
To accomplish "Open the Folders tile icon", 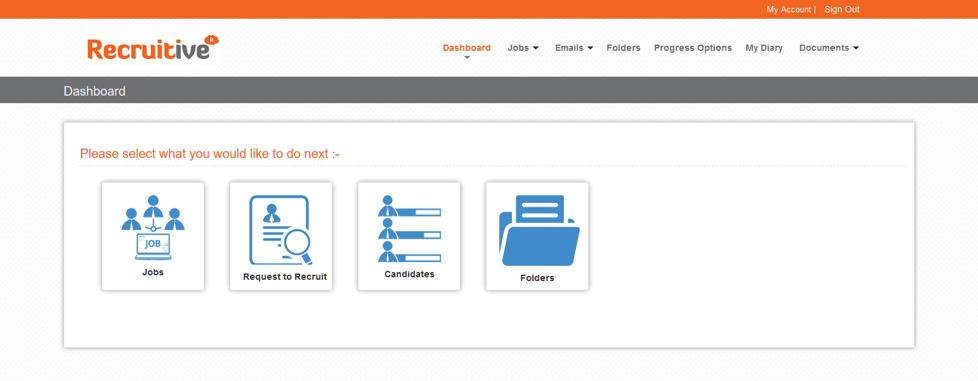I will pyautogui.click(x=540, y=230).
